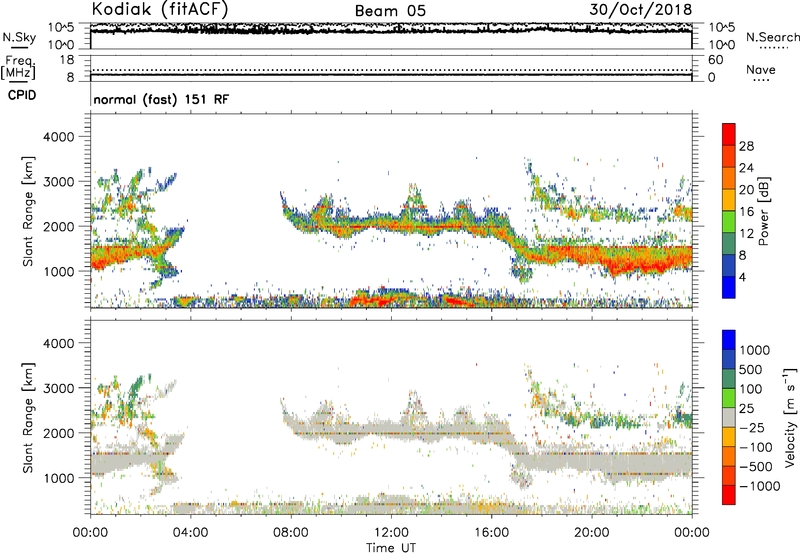Click the '18' frequency axis tick
The width and height of the screenshot is (800, 554).
point(67,60)
